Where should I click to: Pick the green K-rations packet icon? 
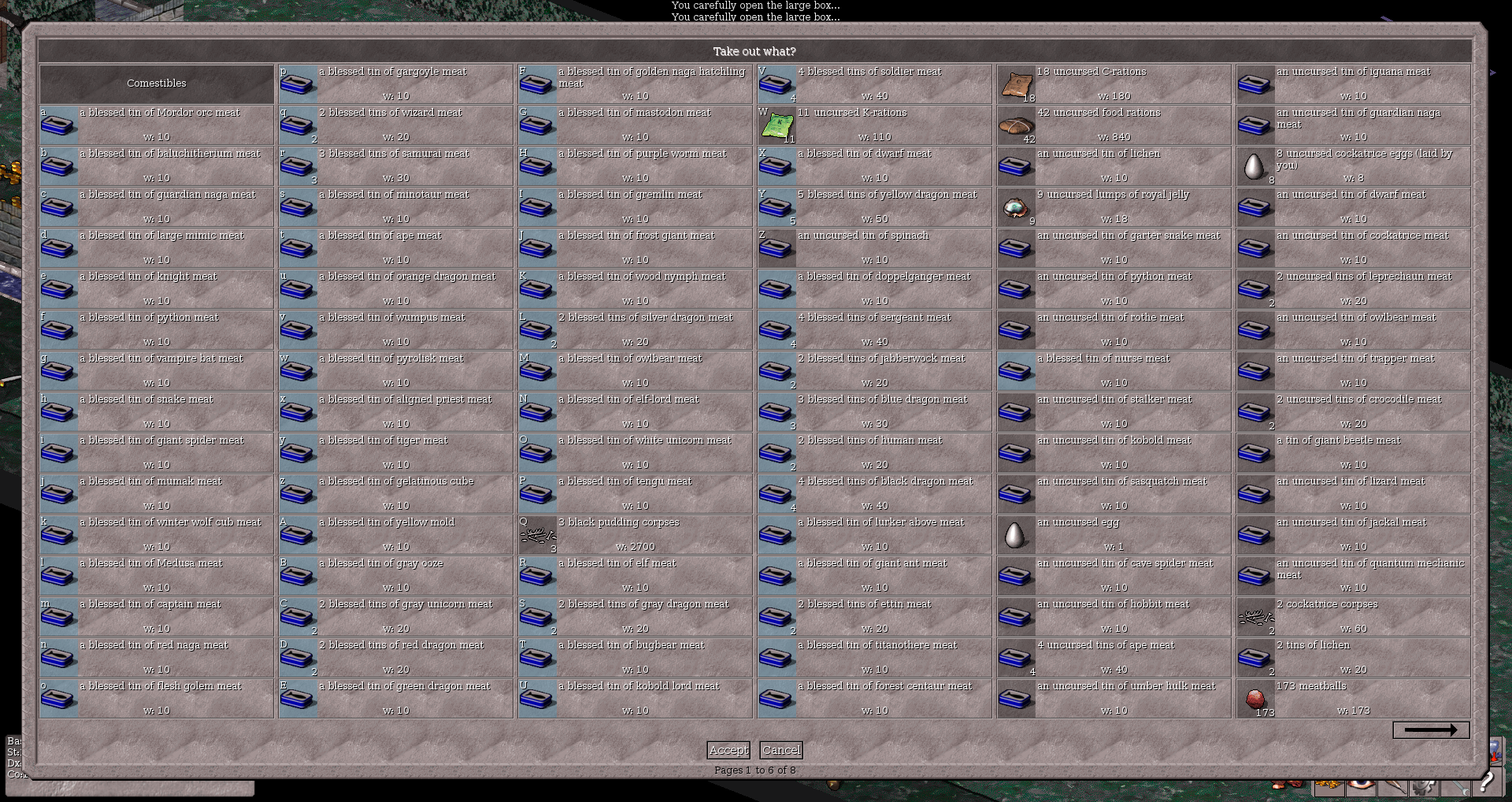pyautogui.click(x=777, y=125)
